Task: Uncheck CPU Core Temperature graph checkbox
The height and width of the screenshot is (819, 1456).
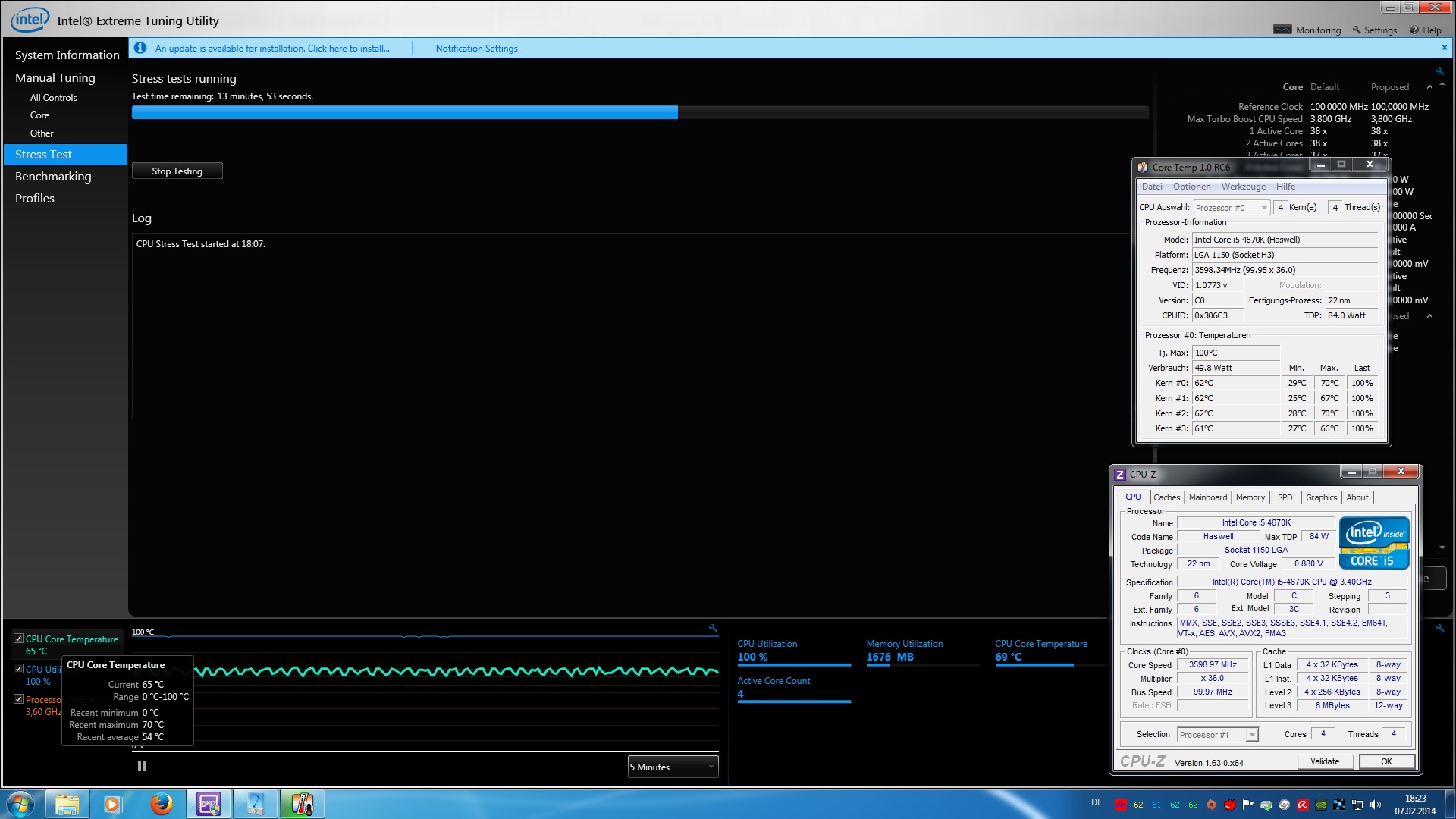Action: point(19,639)
